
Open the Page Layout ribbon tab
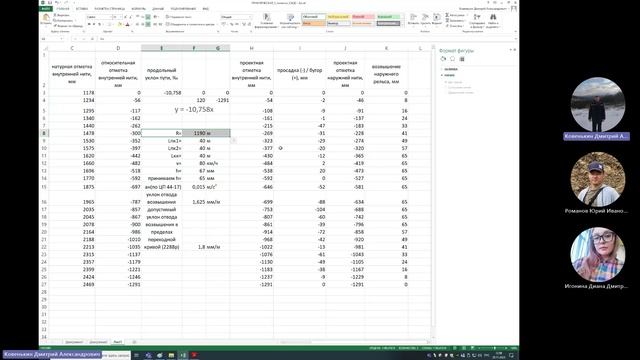(109, 9)
